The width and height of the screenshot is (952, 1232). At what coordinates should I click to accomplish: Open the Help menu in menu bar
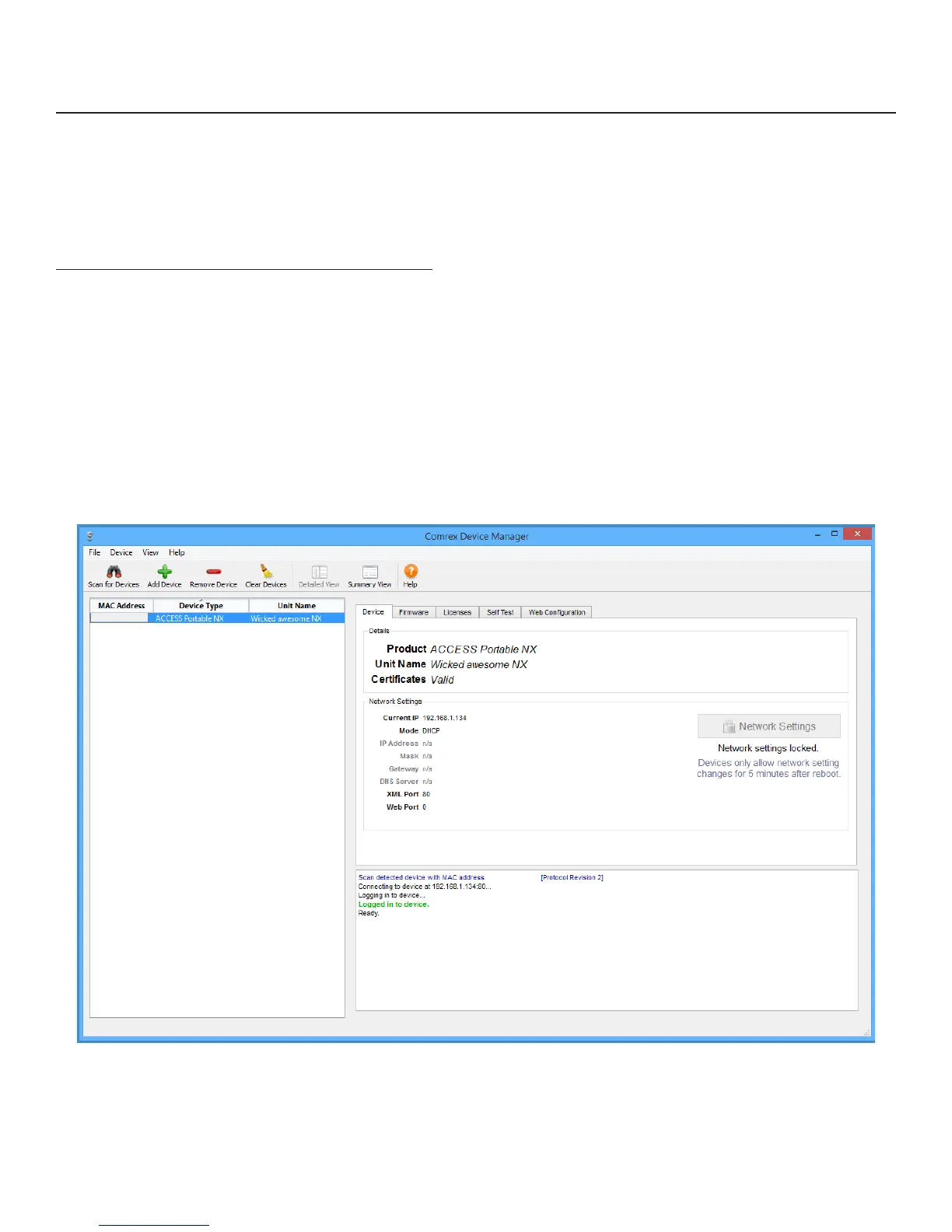177,552
